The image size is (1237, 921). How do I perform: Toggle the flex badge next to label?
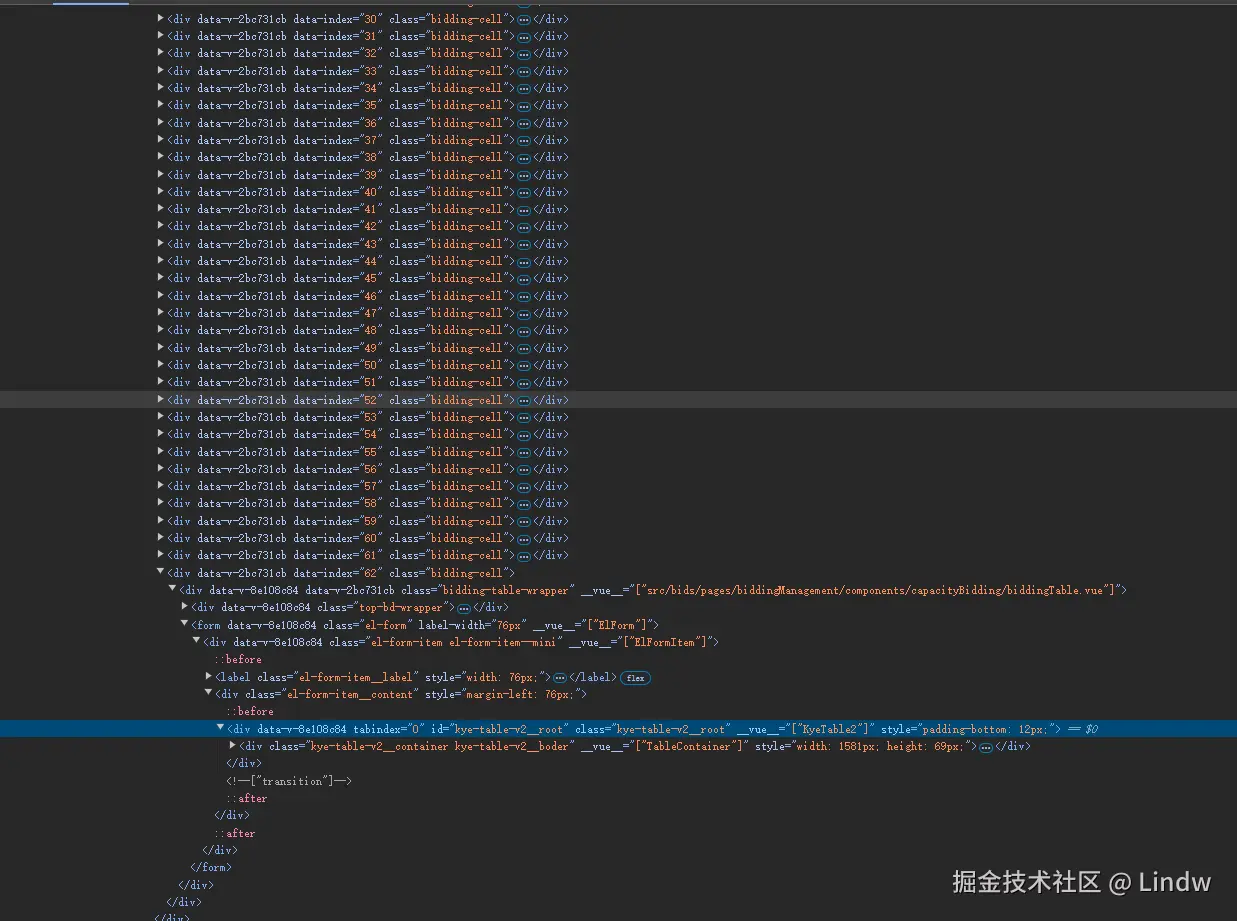(x=635, y=678)
